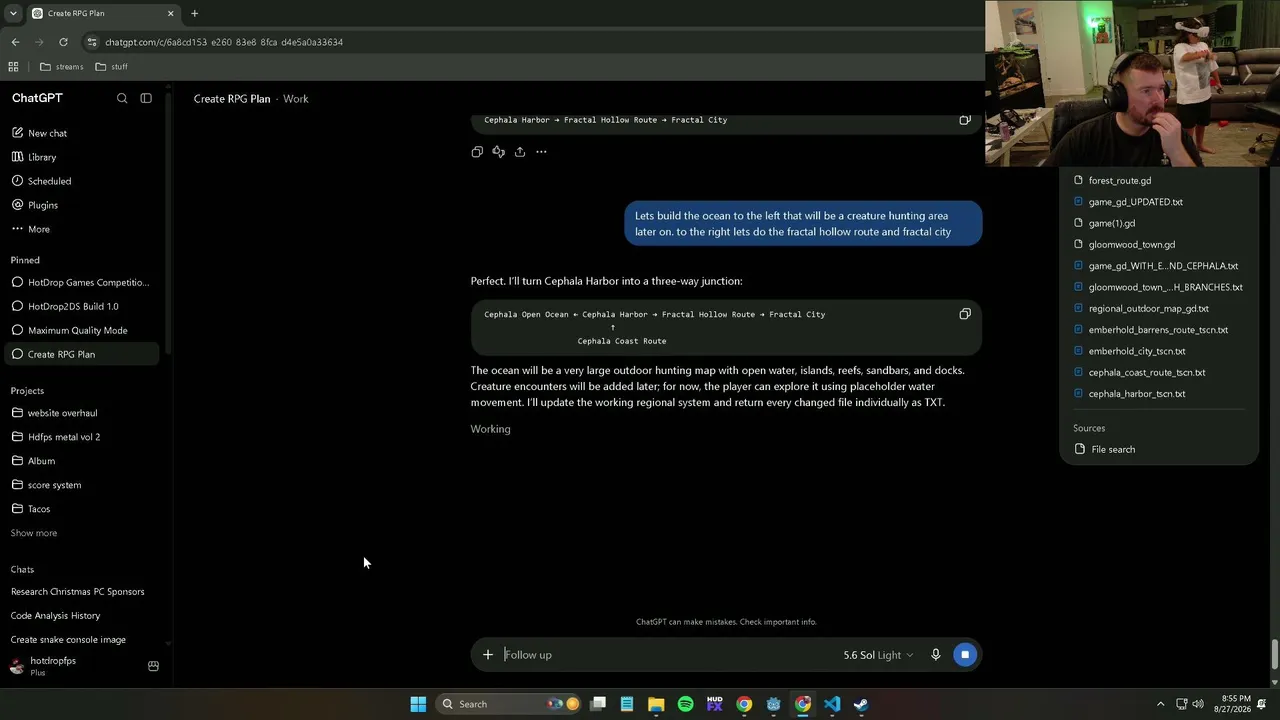Start a New chat
This screenshot has width=1280, height=720.
tap(82, 133)
